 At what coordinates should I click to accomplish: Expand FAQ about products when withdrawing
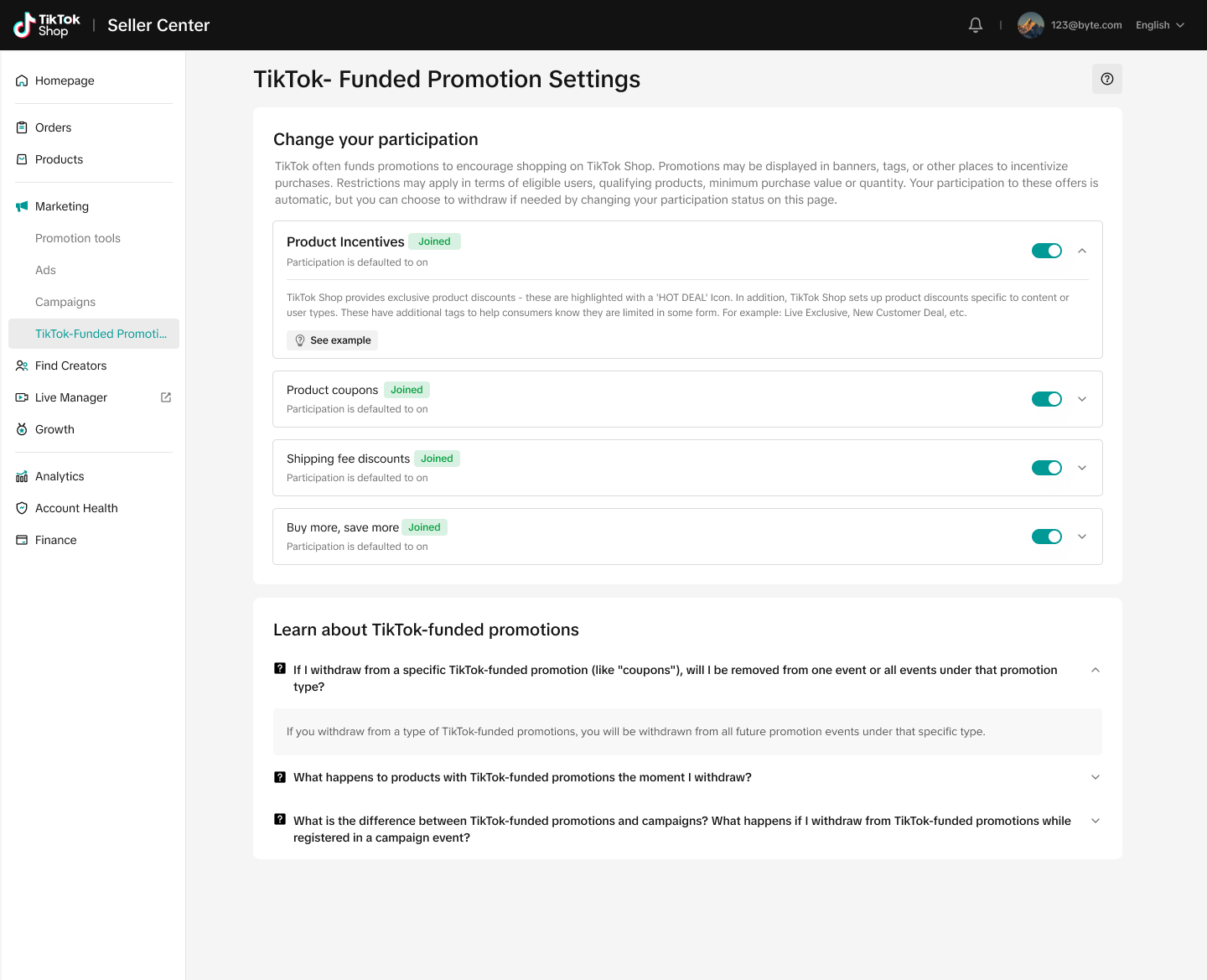point(1095,777)
